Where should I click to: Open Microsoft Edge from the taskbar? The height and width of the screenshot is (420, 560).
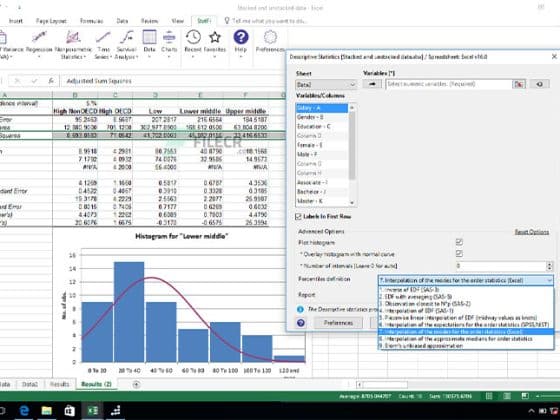[24, 411]
